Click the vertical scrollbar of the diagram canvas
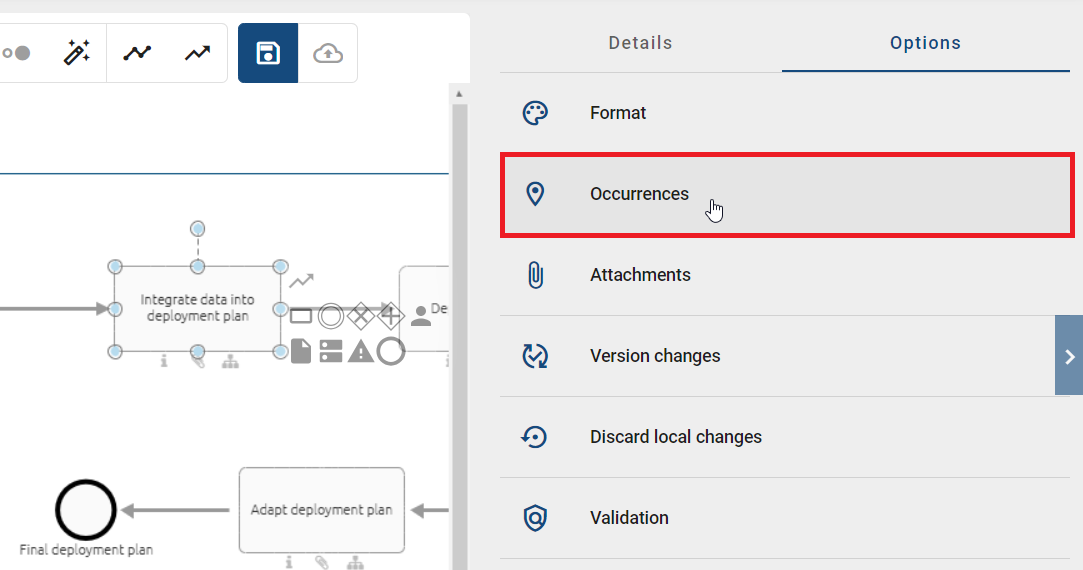This screenshot has width=1083, height=570. coord(460,337)
